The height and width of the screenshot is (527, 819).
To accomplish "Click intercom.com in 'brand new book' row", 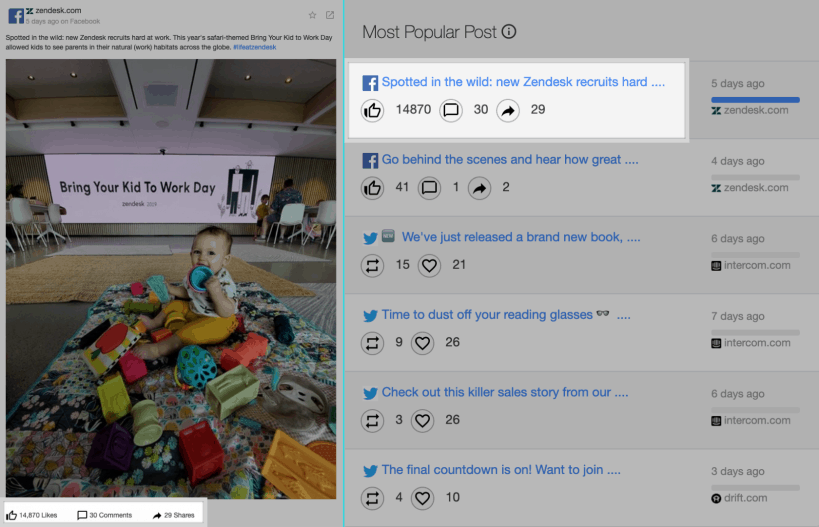I will tap(751, 265).
